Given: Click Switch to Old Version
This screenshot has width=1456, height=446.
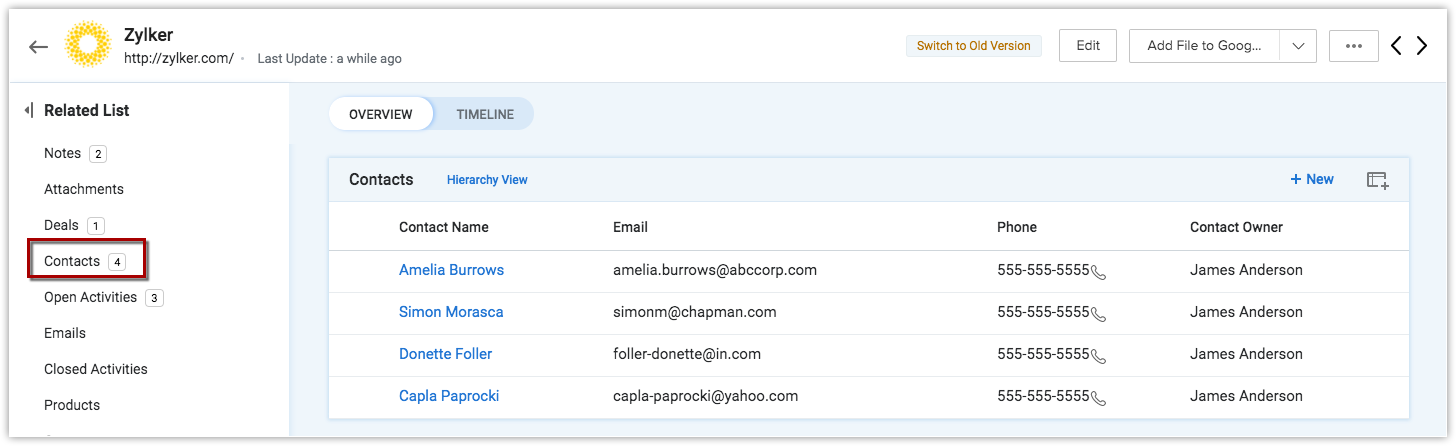Looking at the screenshot, I should click(x=973, y=46).
